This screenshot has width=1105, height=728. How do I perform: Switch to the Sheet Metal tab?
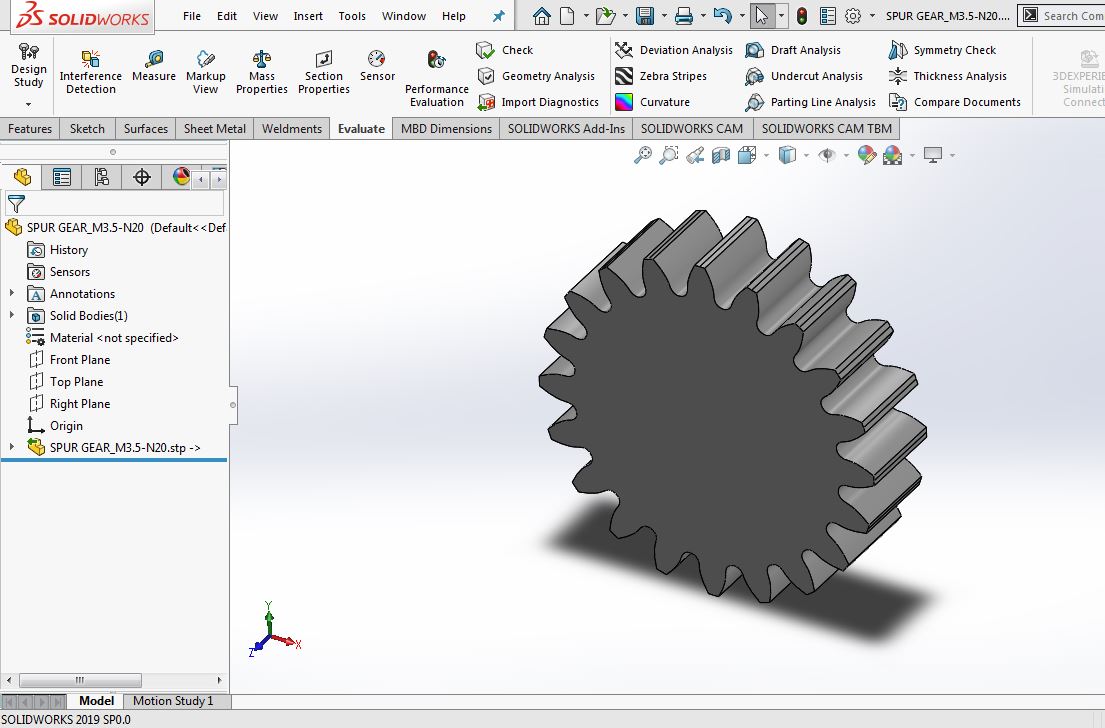214,128
